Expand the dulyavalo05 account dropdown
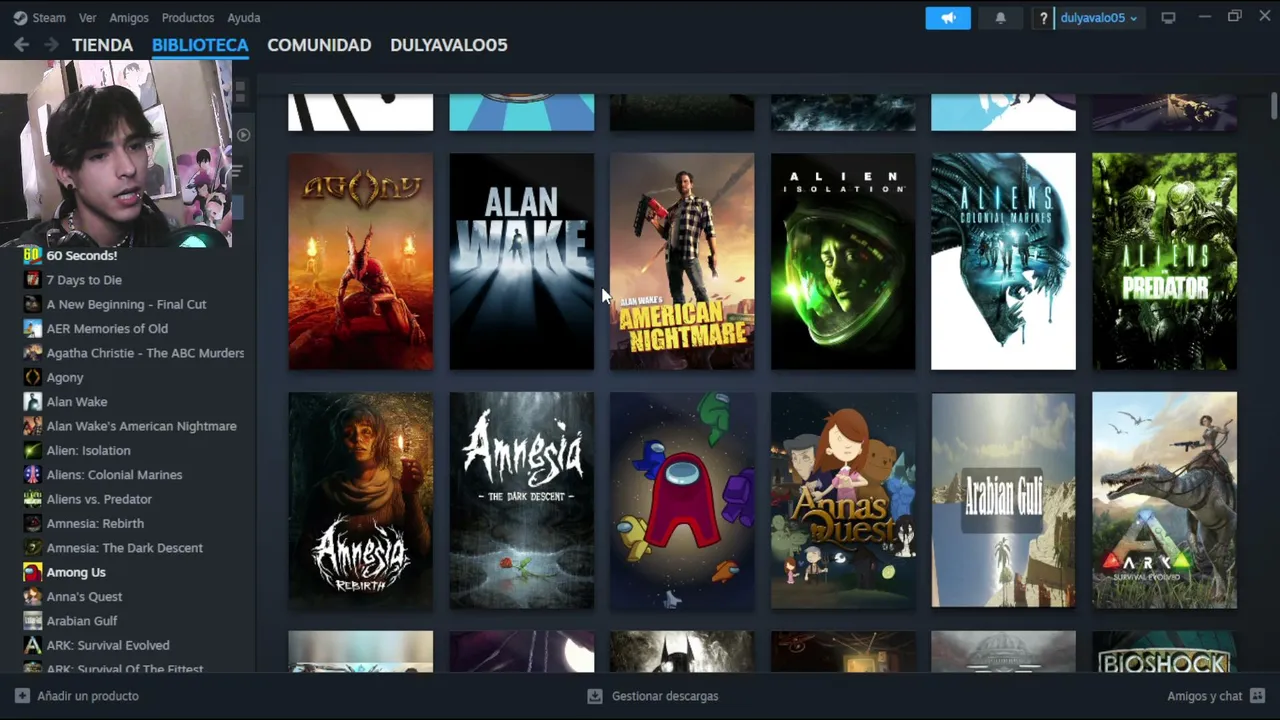 [x=1098, y=18]
